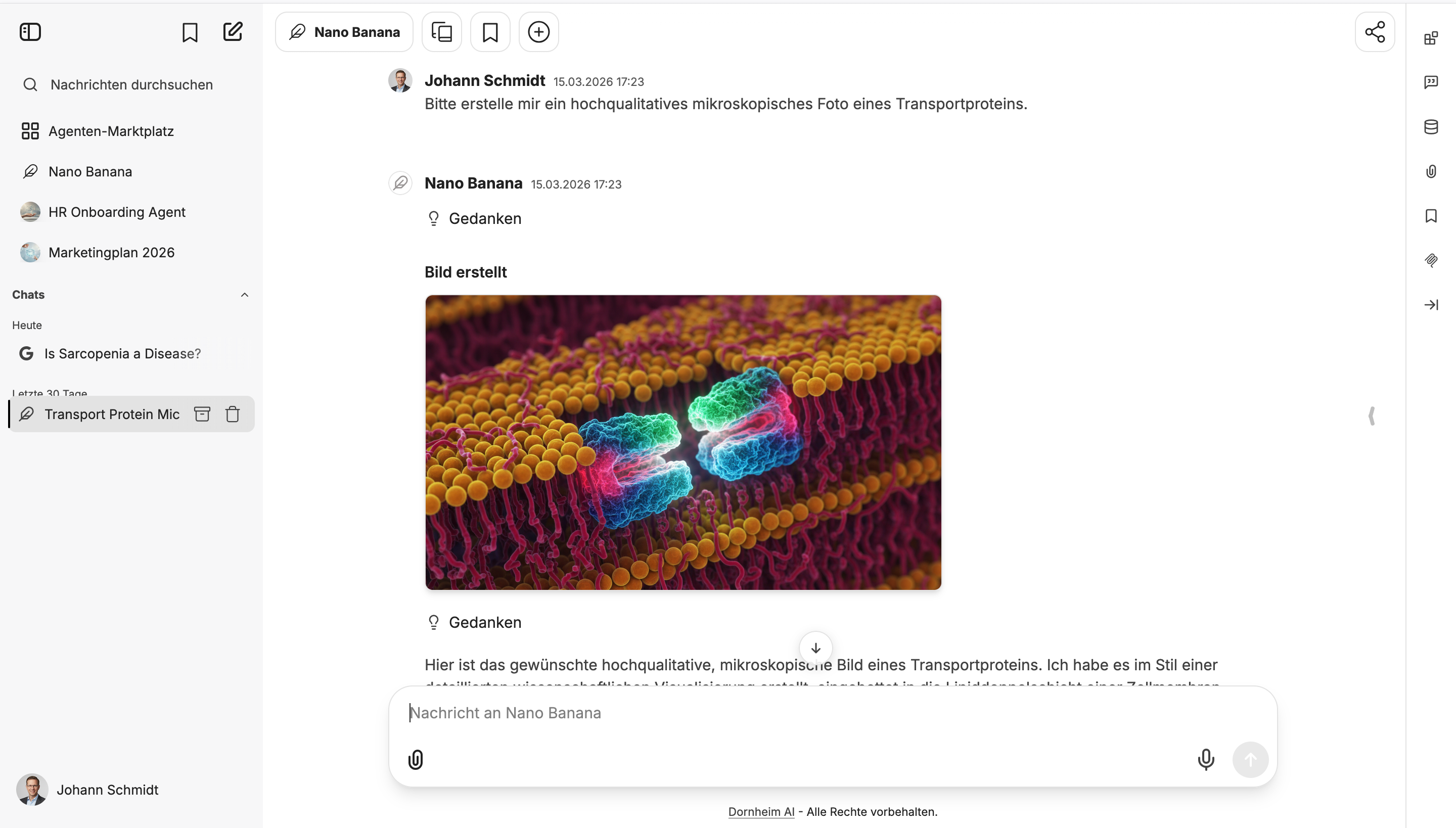Open the Dornheim AI link
Image resolution: width=1456 pixels, height=828 pixels.
pyautogui.click(x=760, y=811)
